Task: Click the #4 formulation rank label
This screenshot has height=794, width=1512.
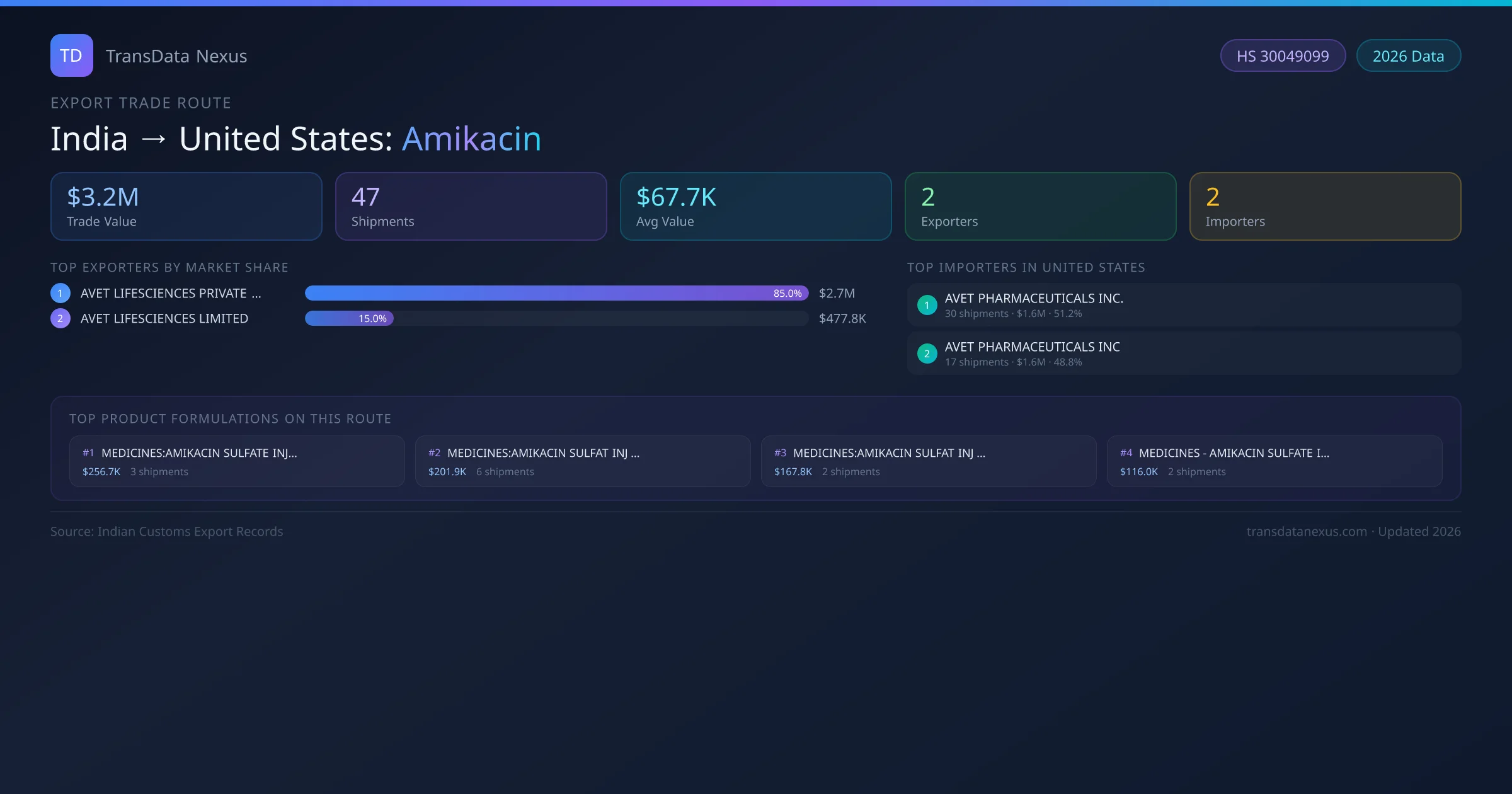Action: (x=1126, y=453)
